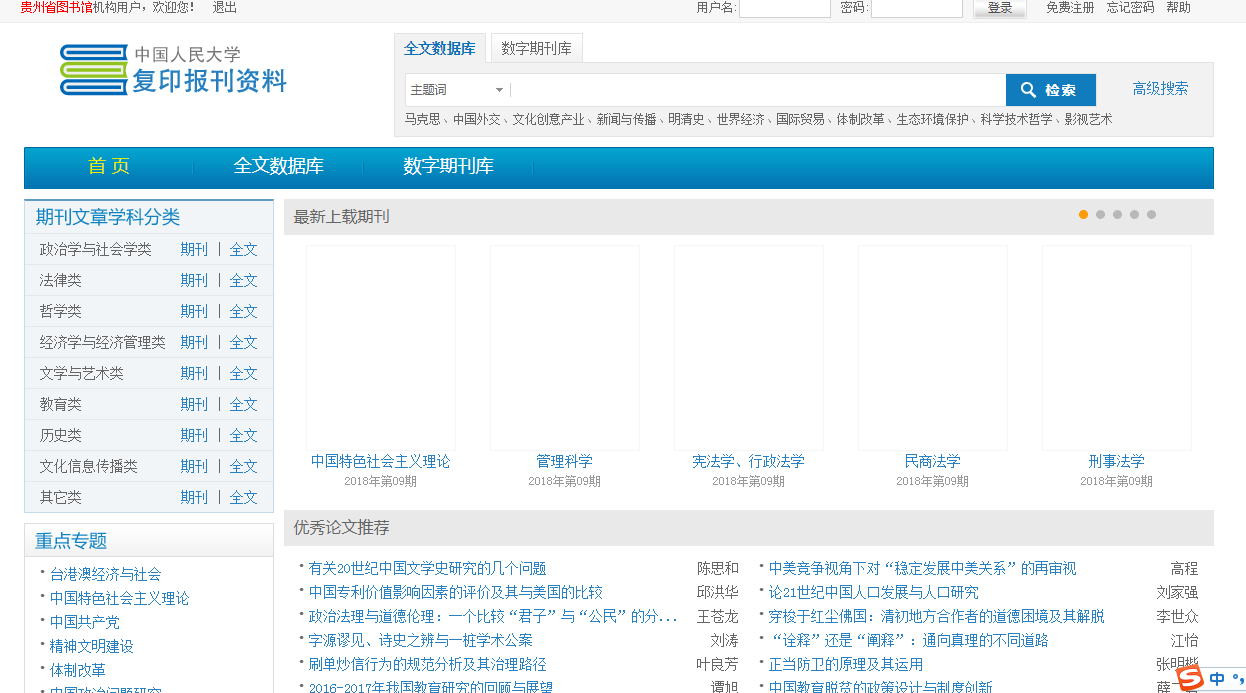Select 全文数据库 in the navigation bar
Image resolution: width=1246 pixels, height=693 pixels.
277,167
